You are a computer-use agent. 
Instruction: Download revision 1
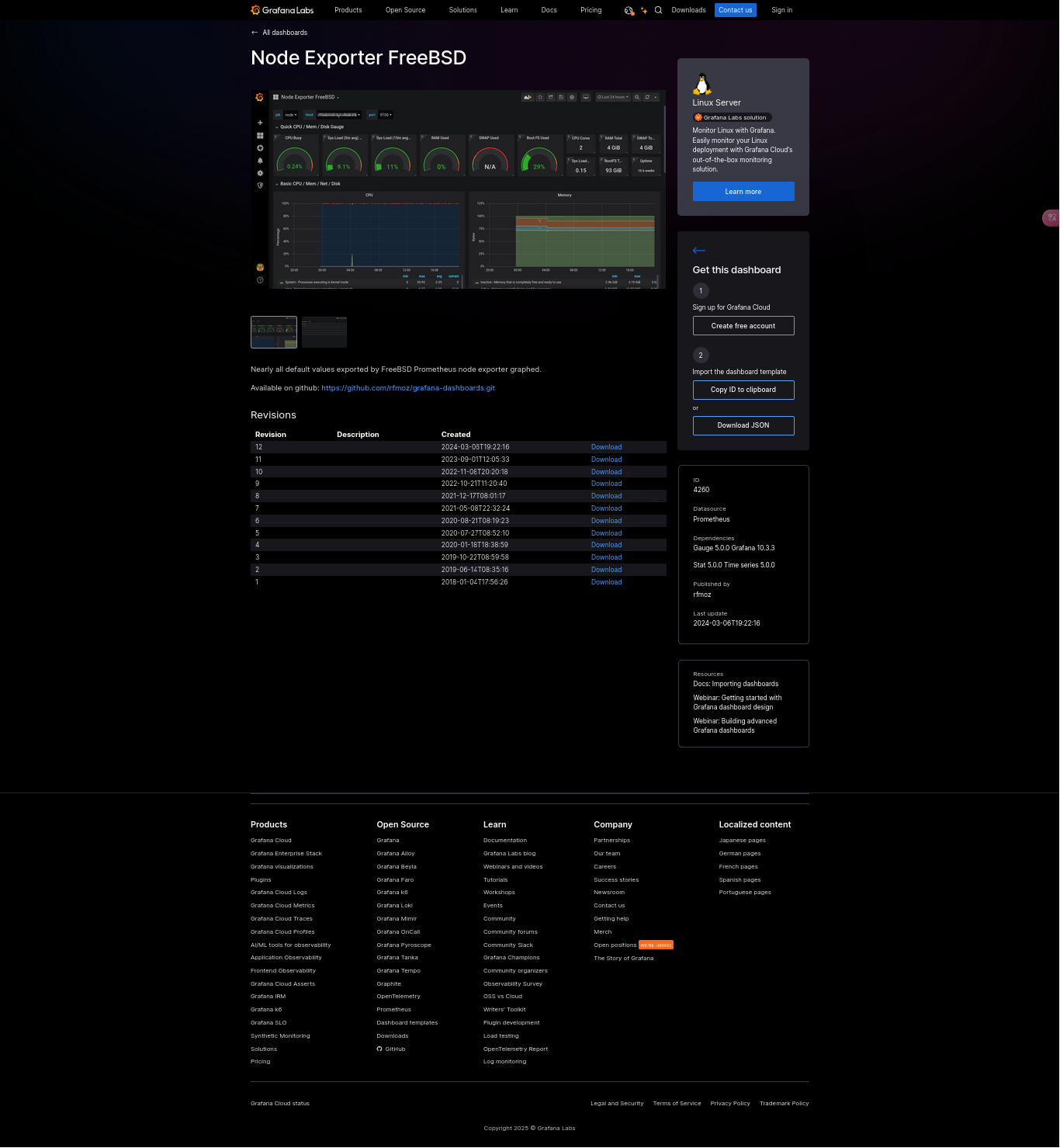(x=607, y=582)
